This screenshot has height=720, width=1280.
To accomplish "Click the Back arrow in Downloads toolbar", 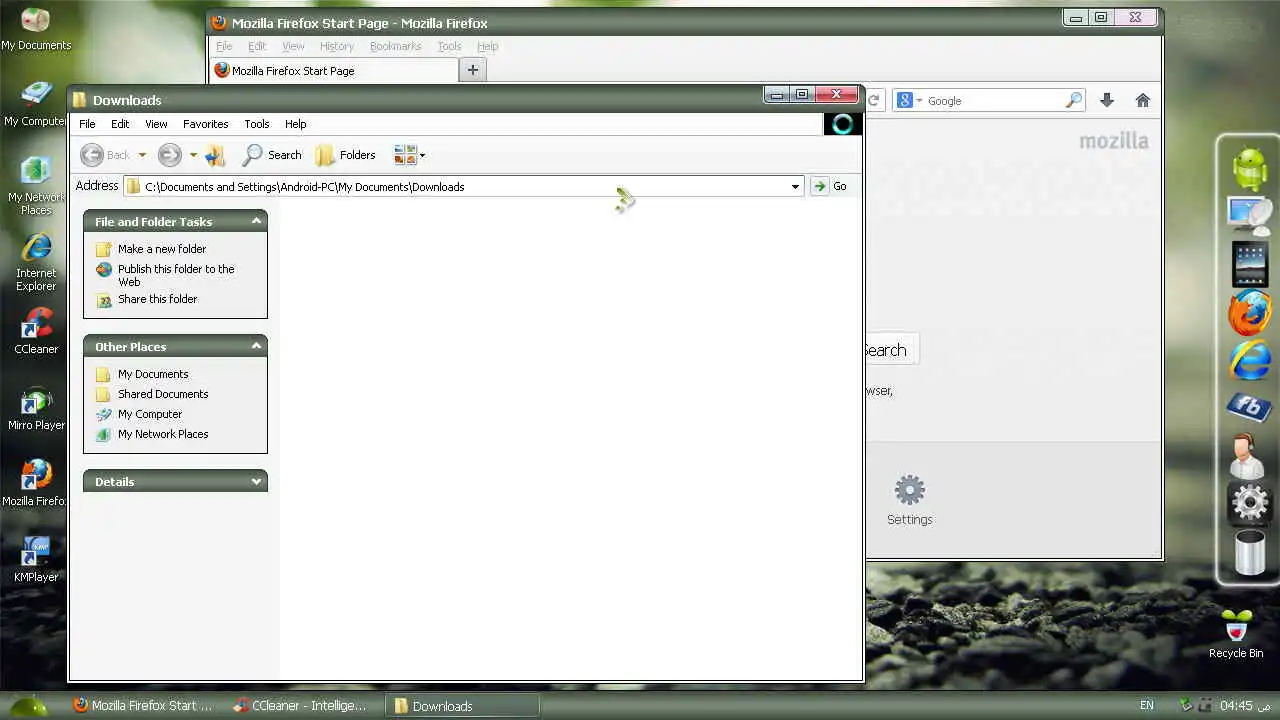I will [92, 155].
